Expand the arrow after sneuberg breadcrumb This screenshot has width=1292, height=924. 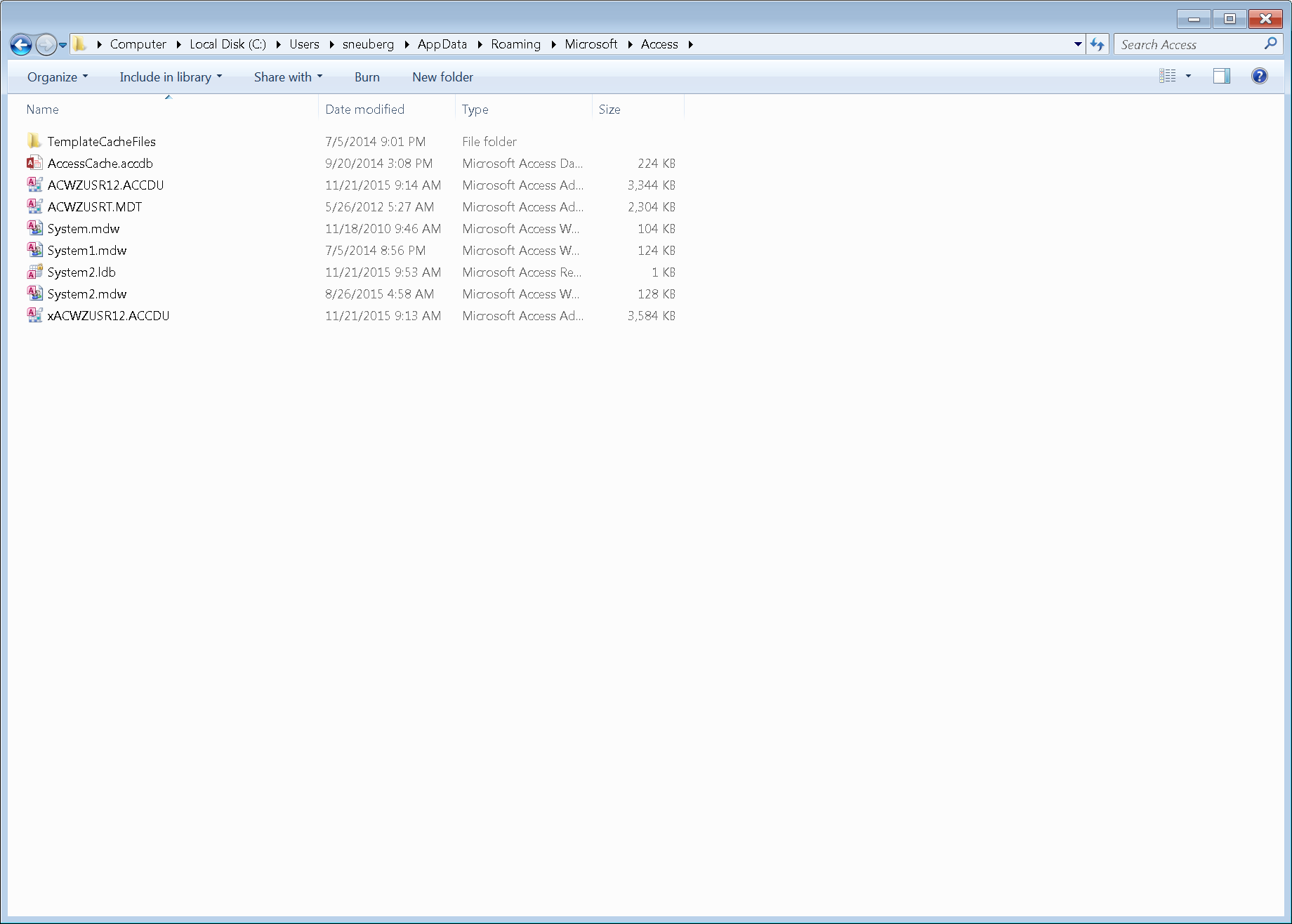click(x=407, y=44)
